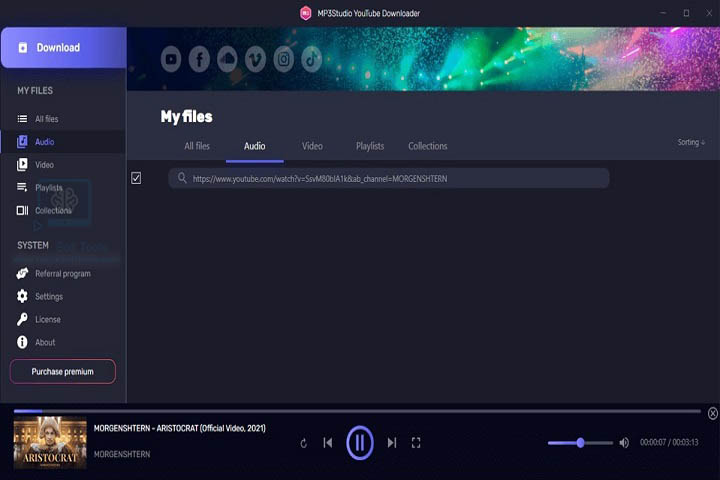Open Referral program page

point(63,274)
